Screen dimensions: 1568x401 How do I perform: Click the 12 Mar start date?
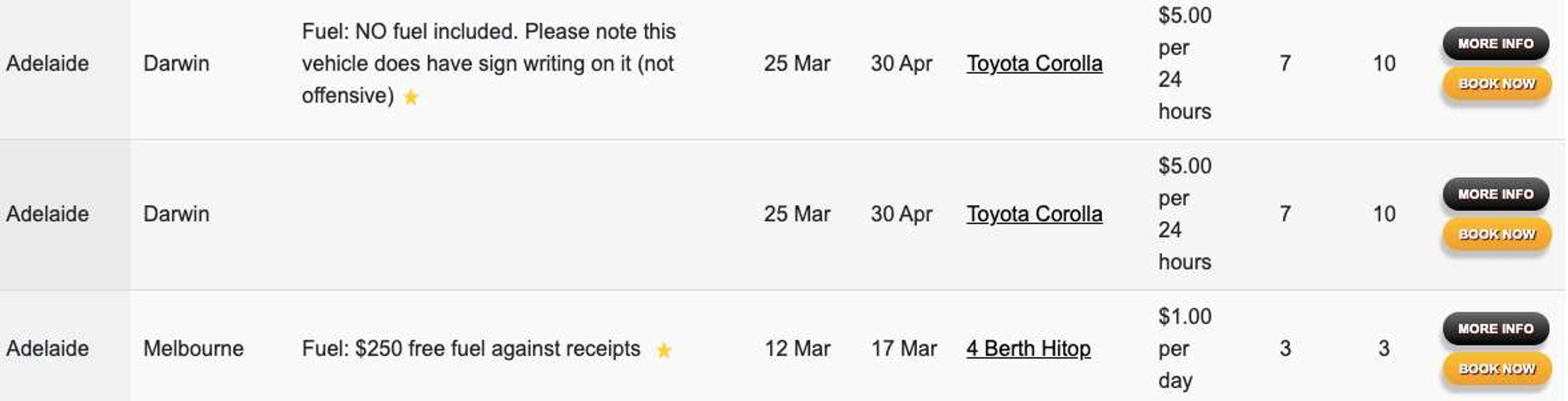(797, 349)
